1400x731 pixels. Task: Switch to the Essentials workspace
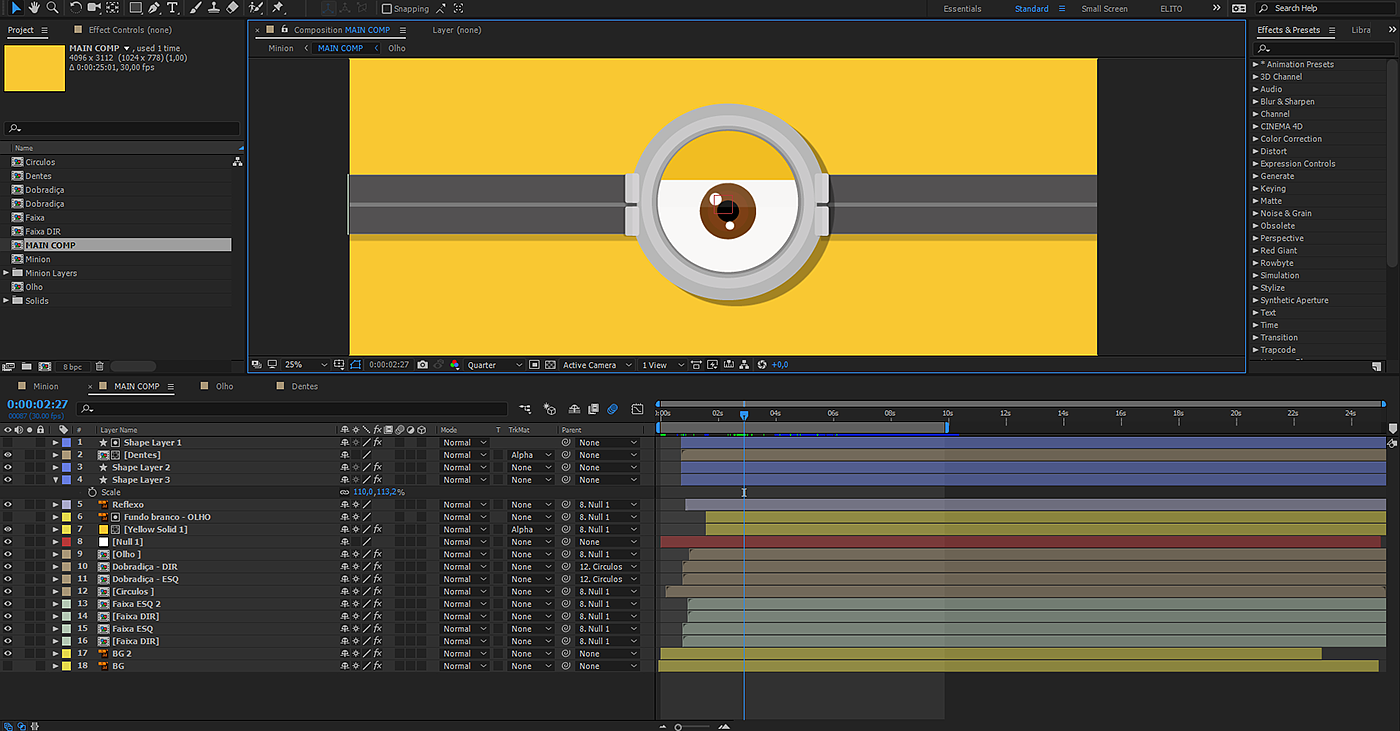pyautogui.click(x=962, y=9)
